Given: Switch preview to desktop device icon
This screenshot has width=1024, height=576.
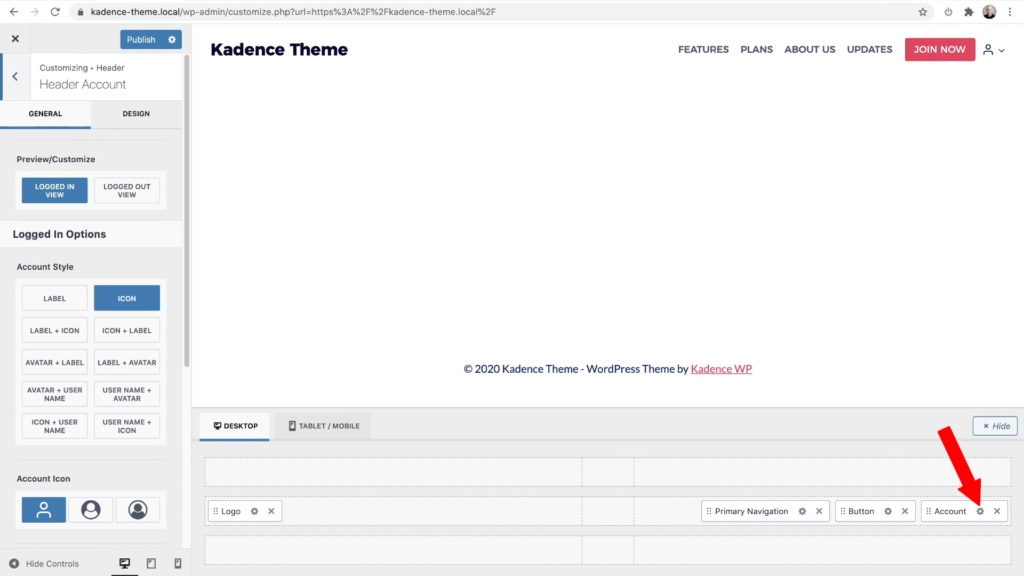Looking at the screenshot, I should click(124, 563).
